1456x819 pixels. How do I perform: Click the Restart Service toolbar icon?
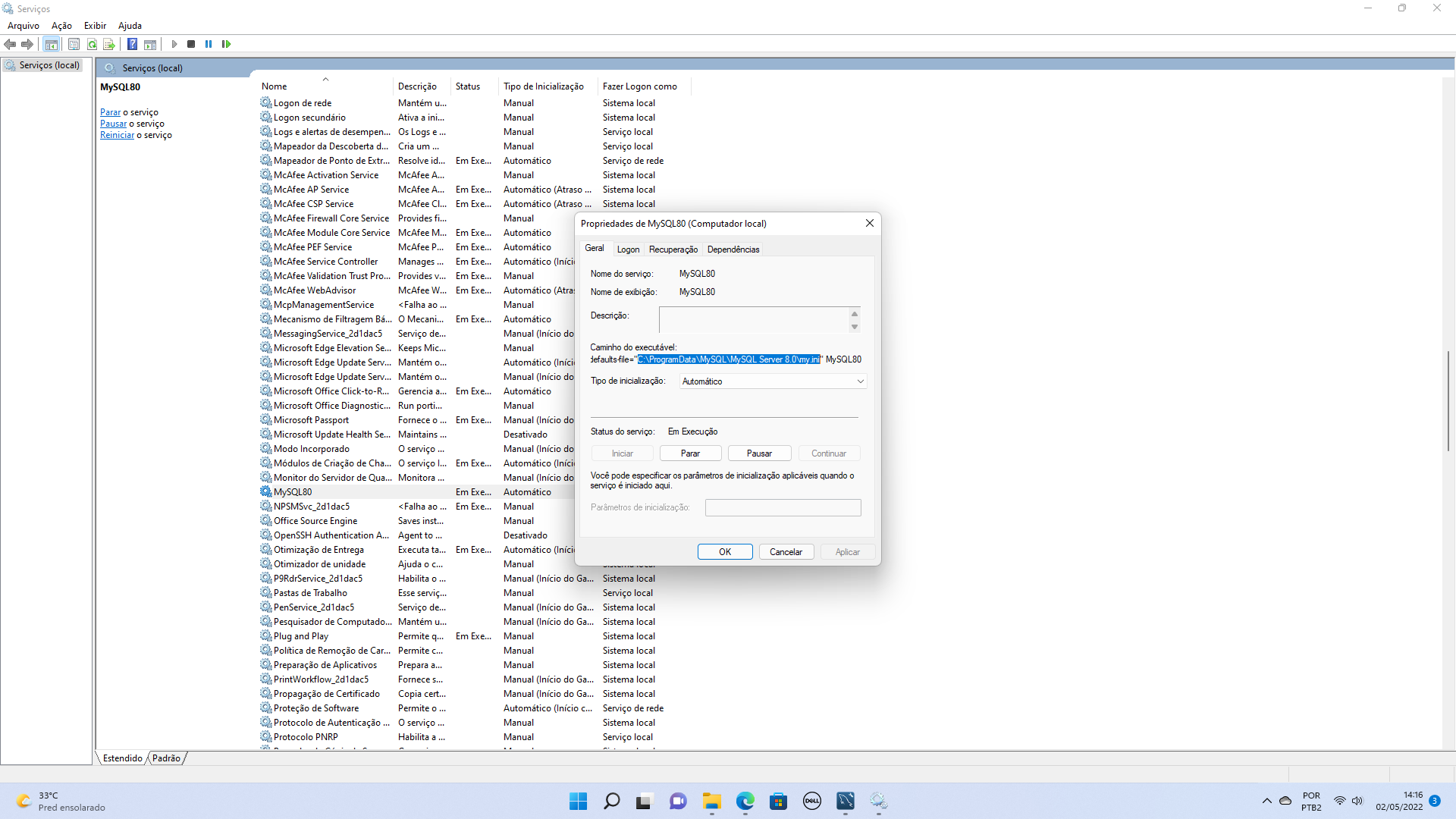coord(226,44)
